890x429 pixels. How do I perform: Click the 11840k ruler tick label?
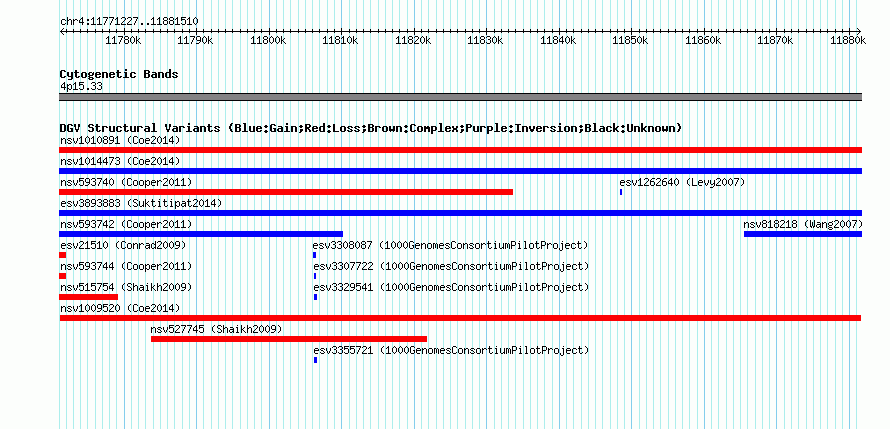pos(557,40)
